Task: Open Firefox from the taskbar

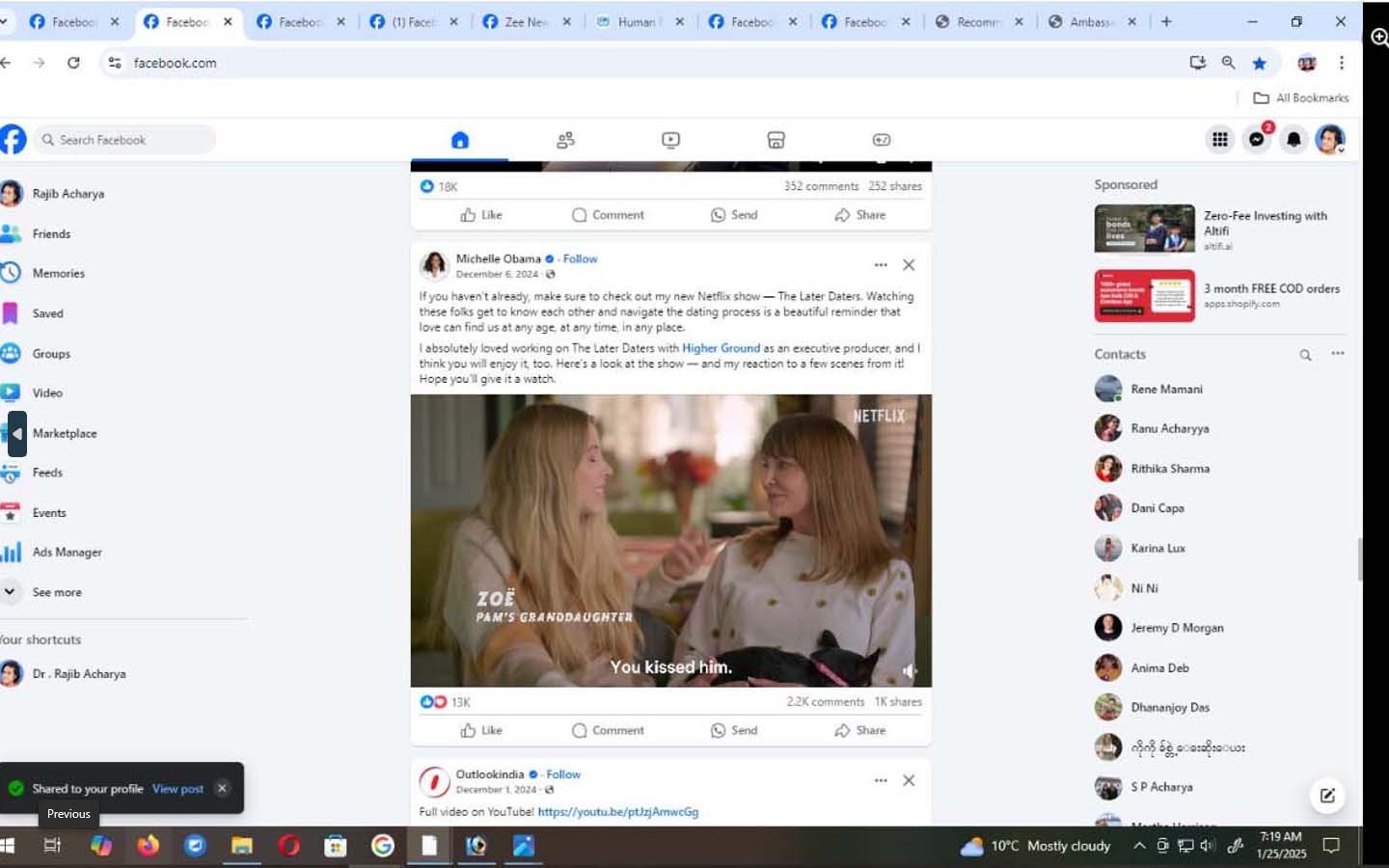Action: (x=148, y=846)
